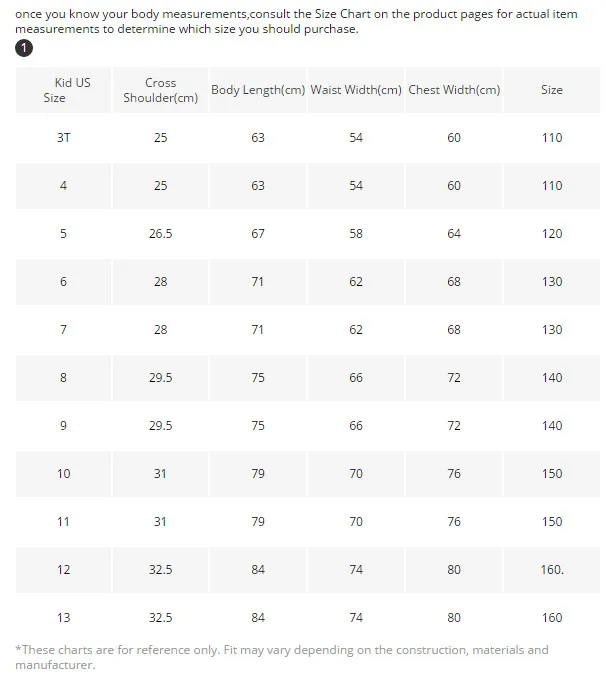
Task: Click Kid US size 12 cell
Action: (x=63, y=570)
